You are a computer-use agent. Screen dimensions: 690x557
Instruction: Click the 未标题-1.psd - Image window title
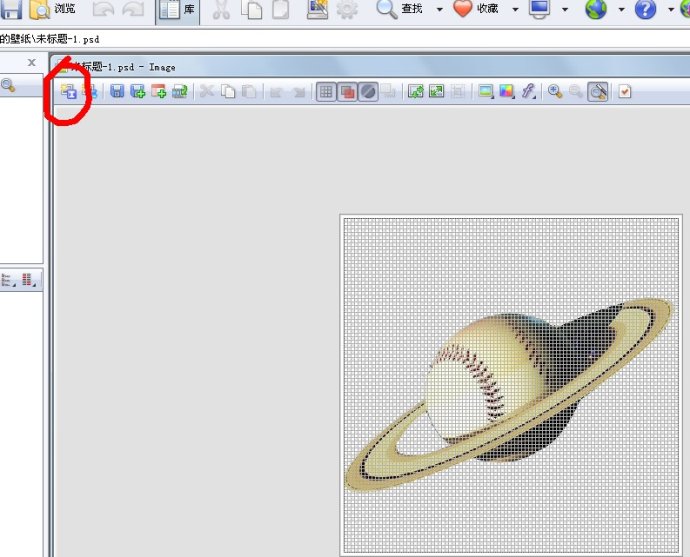124,67
